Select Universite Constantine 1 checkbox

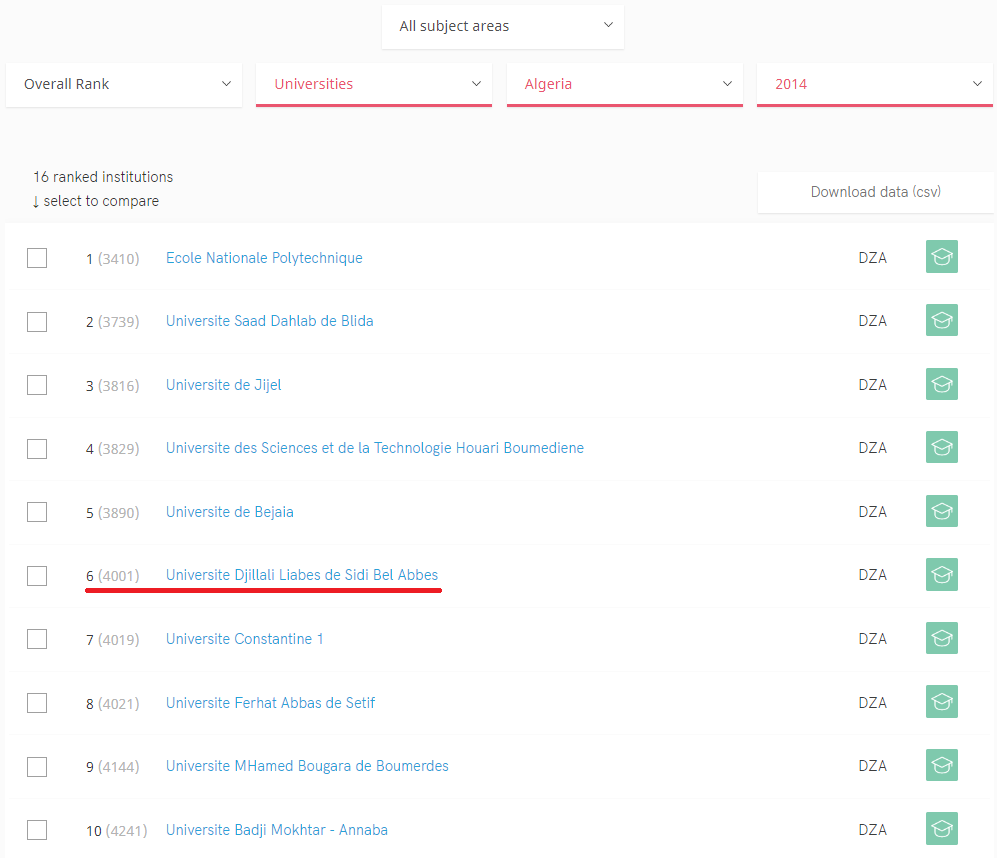click(37, 639)
